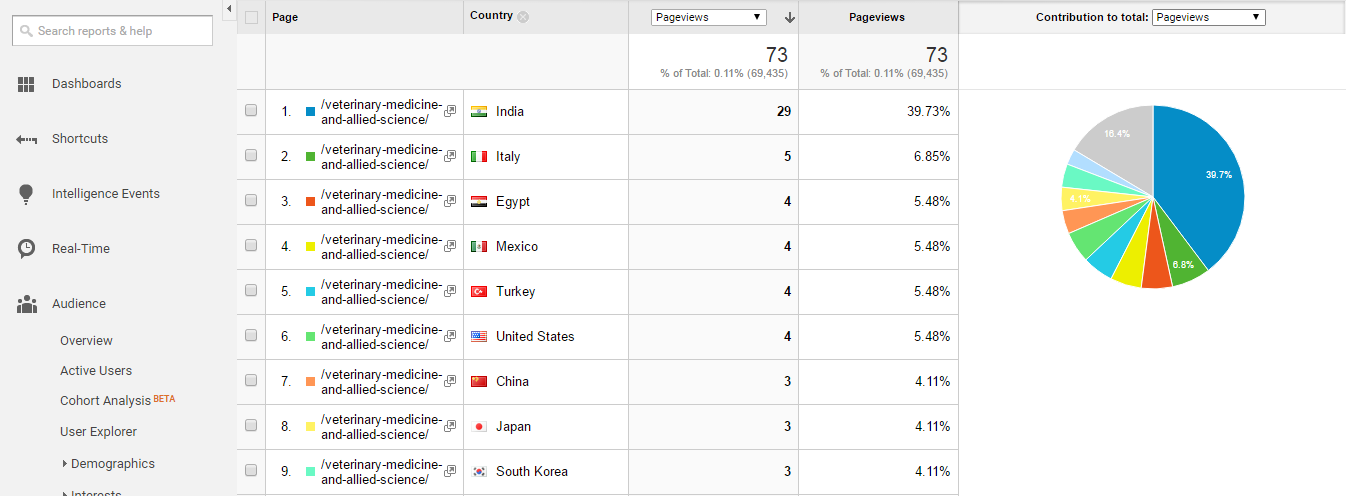Toggle sort direction arrow beside Pageviews
The image size is (1346, 496).
pyautogui.click(x=789, y=17)
